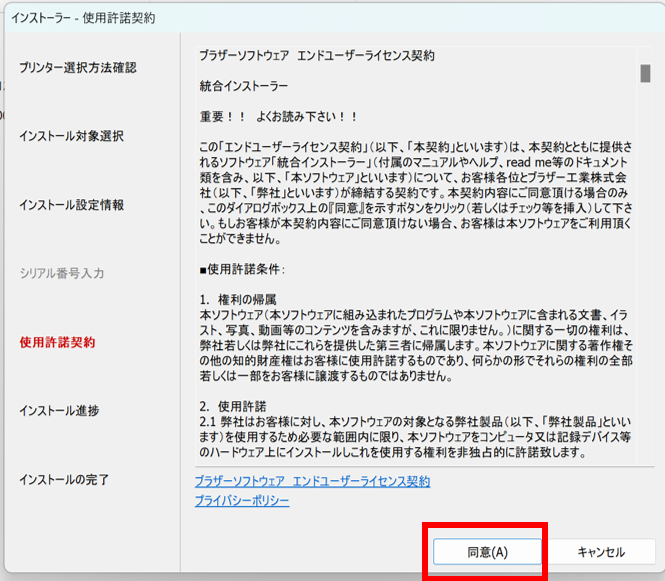Open the ブラザーソフトウェア エンドユーザーライセンス契約 link
Viewport: 665px width, 581px height.
coord(313,481)
